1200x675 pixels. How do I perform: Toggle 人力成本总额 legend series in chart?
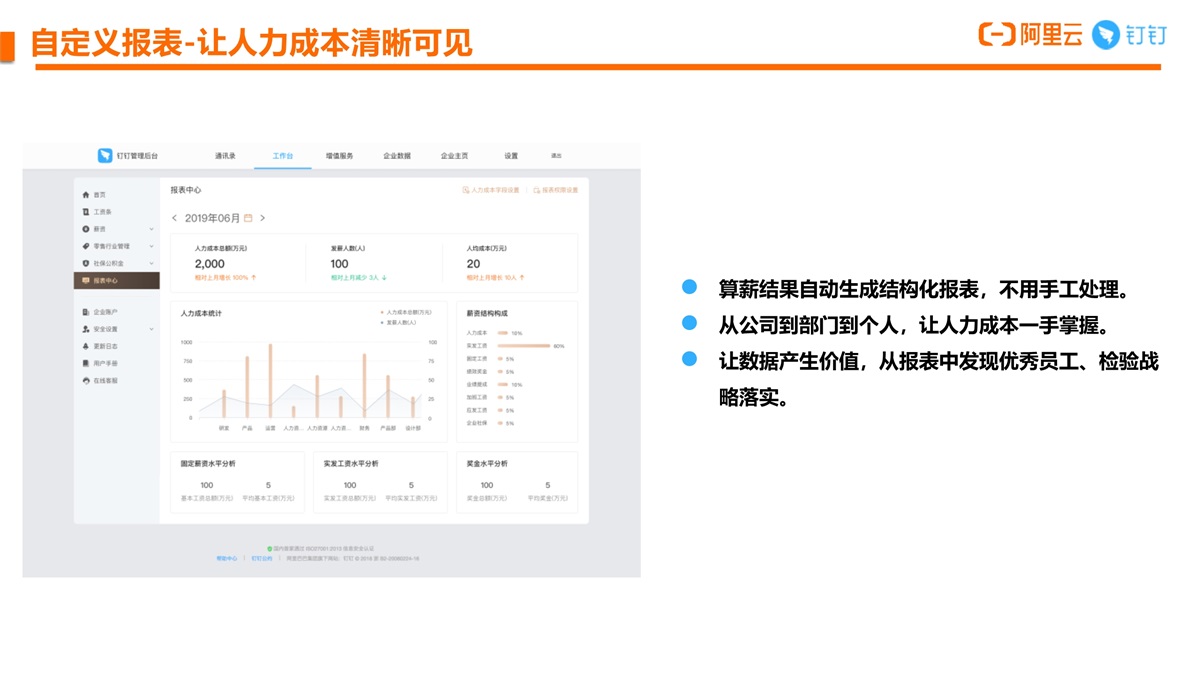406,312
